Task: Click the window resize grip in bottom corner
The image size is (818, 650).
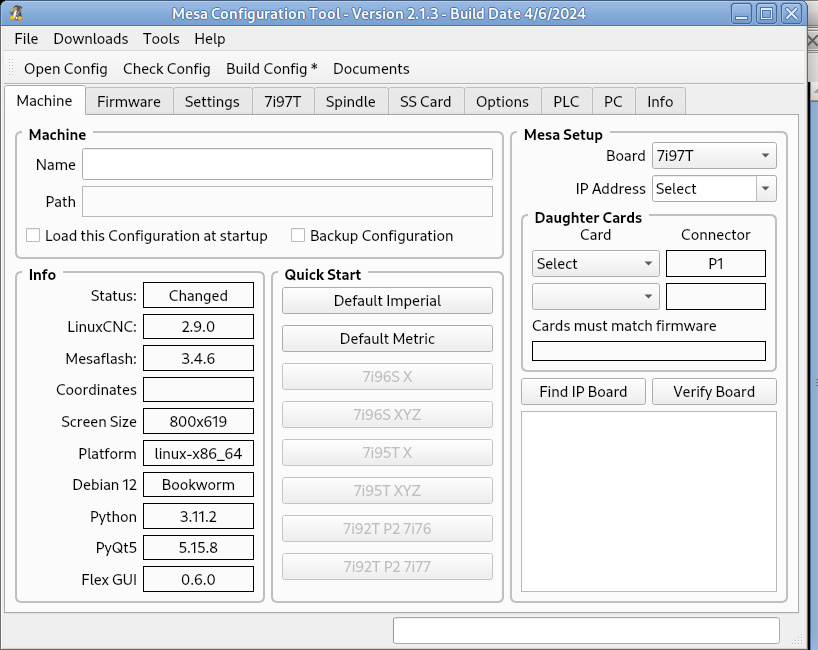Action: (798, 640)
